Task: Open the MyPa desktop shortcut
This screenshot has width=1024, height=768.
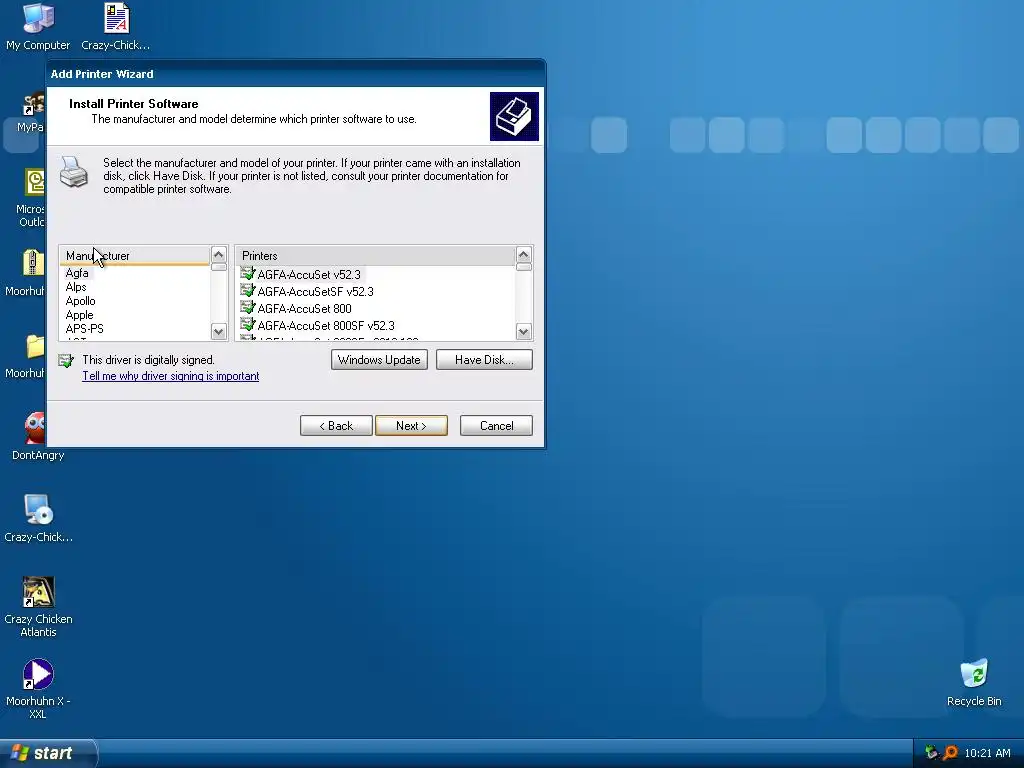Action: (x=31, y=112)
